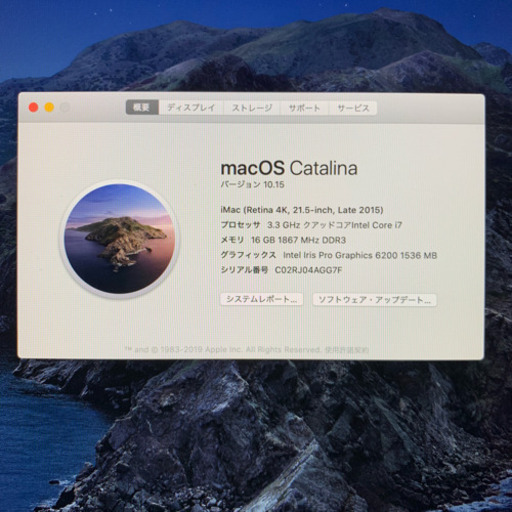
Task: Switch to the ディスプレイ tab
Action: (191, 107)
